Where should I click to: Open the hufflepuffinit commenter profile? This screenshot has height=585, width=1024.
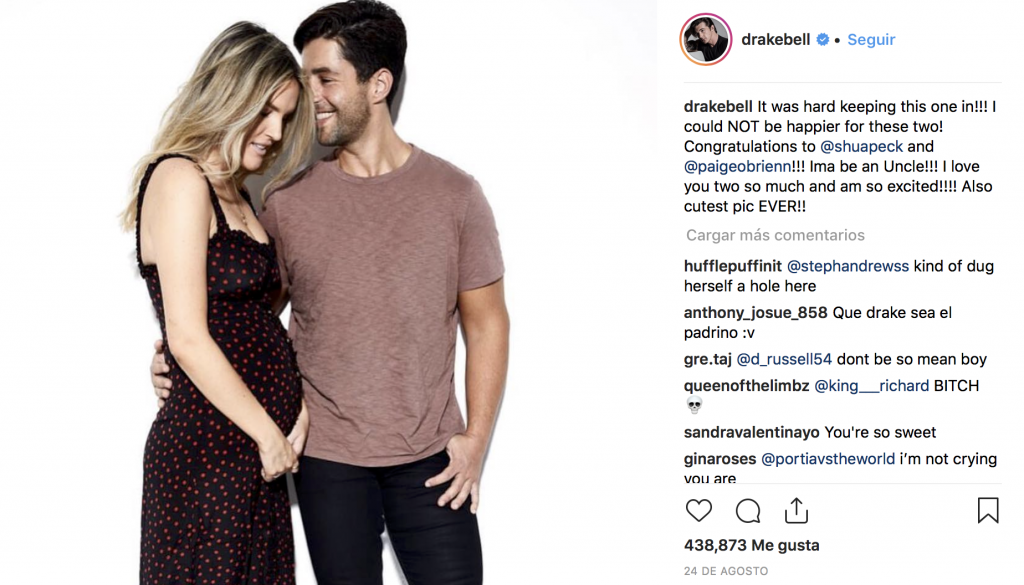pyautogui.click(x=733, y=266)
